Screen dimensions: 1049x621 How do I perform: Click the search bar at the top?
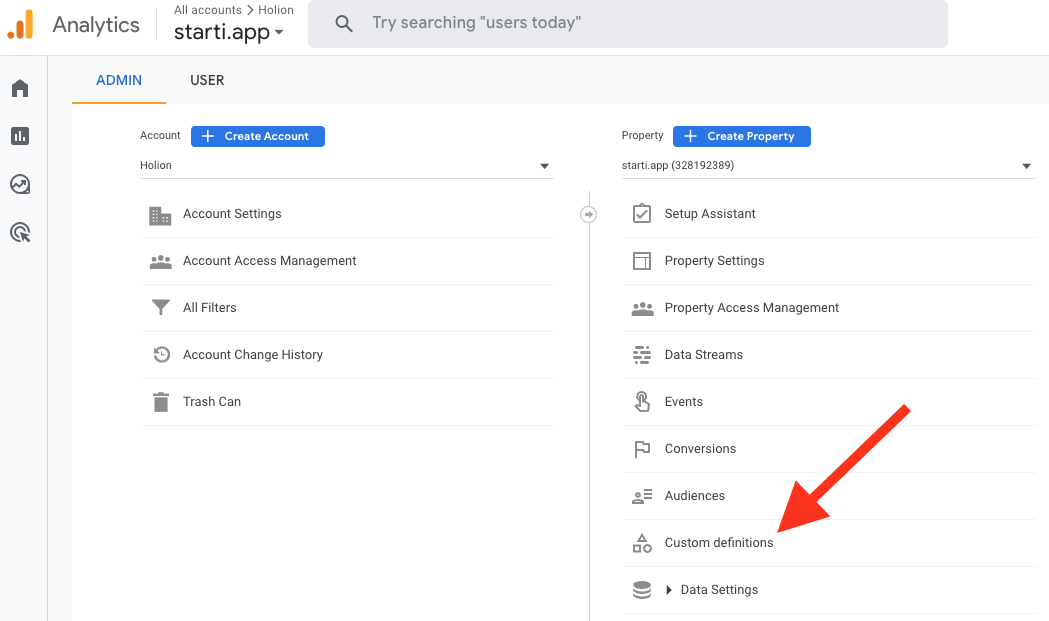(x=627, y=24)
